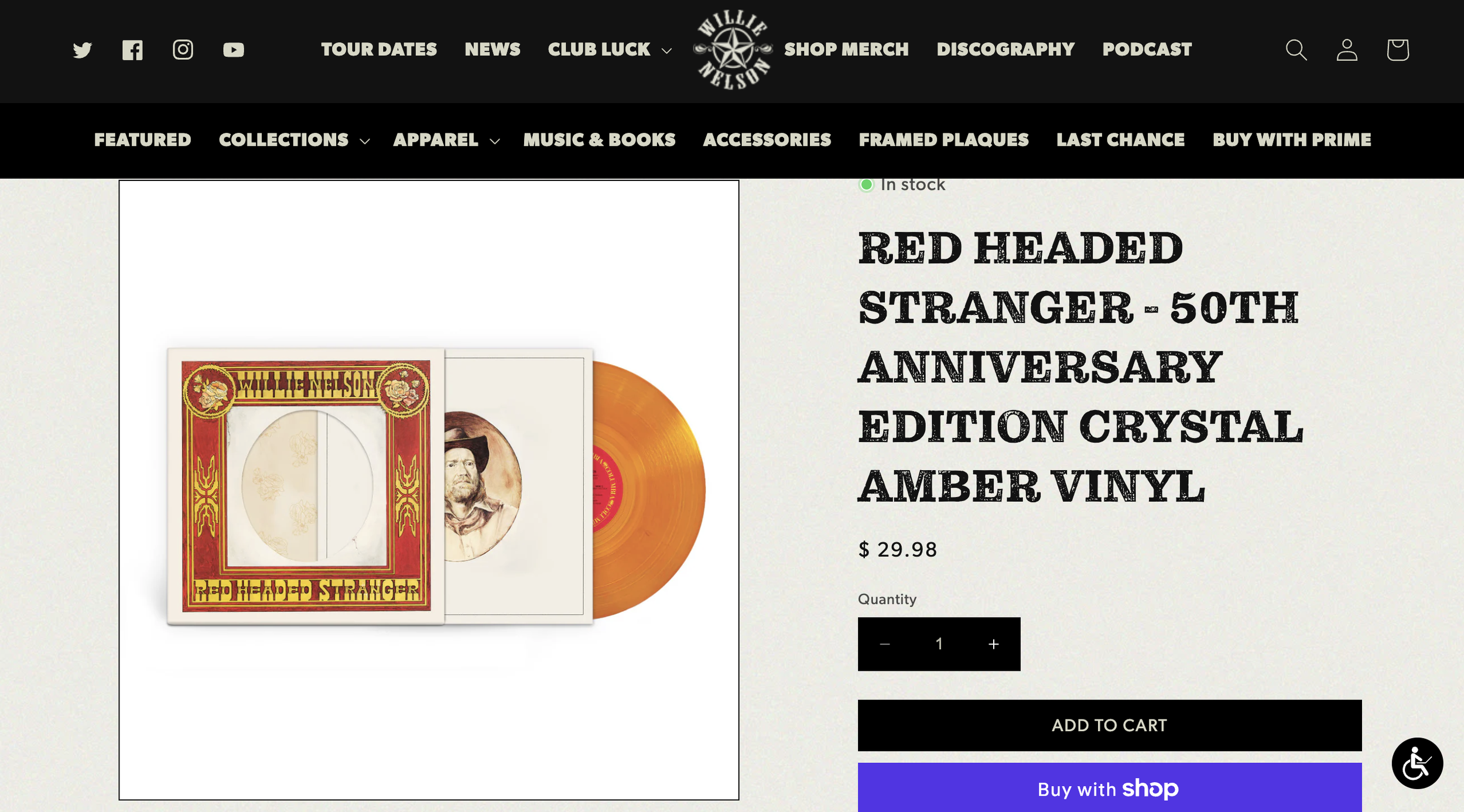Decrease quantity with the minus button
The width and height of the screenshot is (1464, 812).
pyautogui.click(x=884, y=644)
